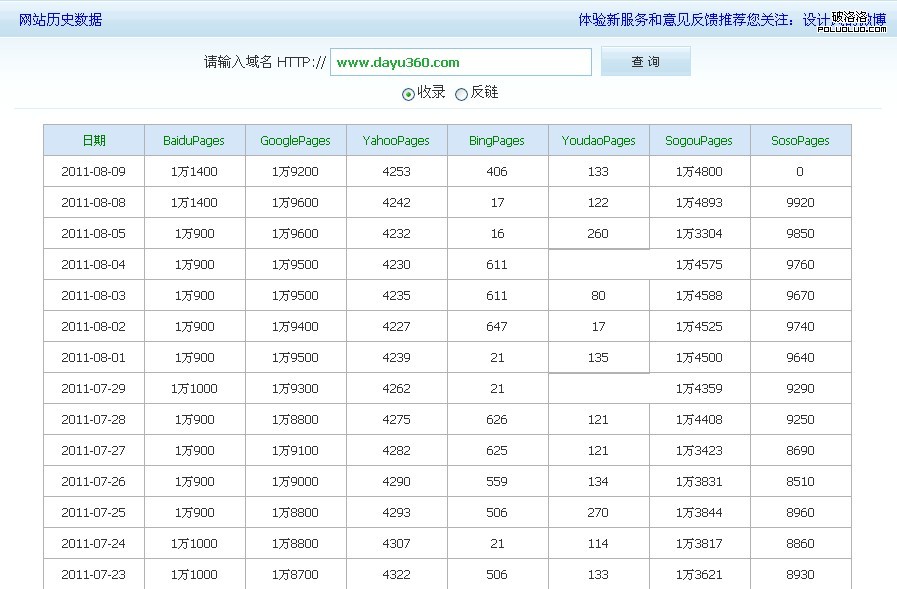Click the SosoPages value 0 for 2011-08-09
The image size is (897, 589).
[x=799, y=171]
